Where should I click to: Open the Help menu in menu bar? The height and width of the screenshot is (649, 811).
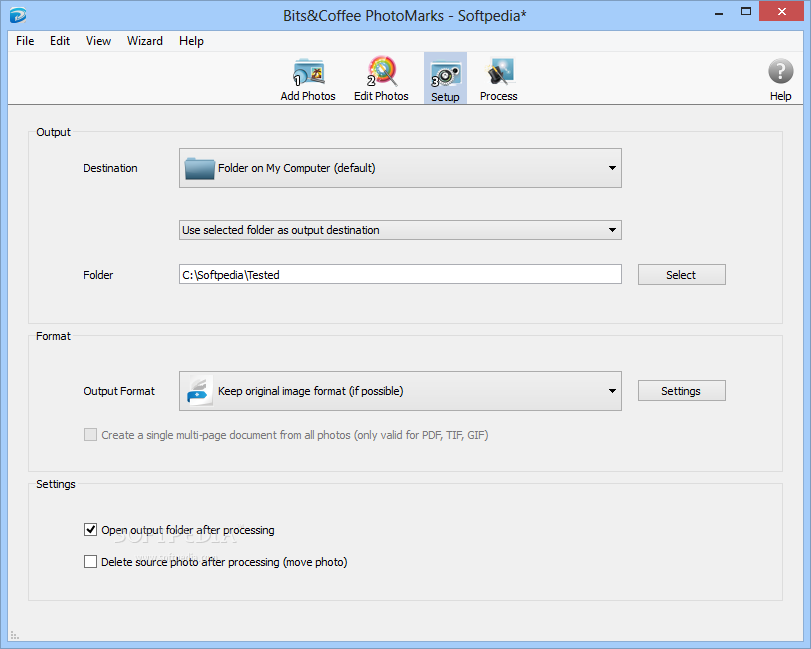[x=191, y=41]
